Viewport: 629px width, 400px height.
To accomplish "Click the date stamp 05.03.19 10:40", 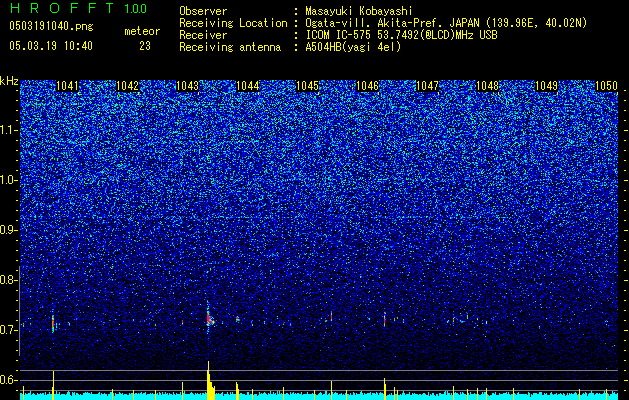I will 51,46.
